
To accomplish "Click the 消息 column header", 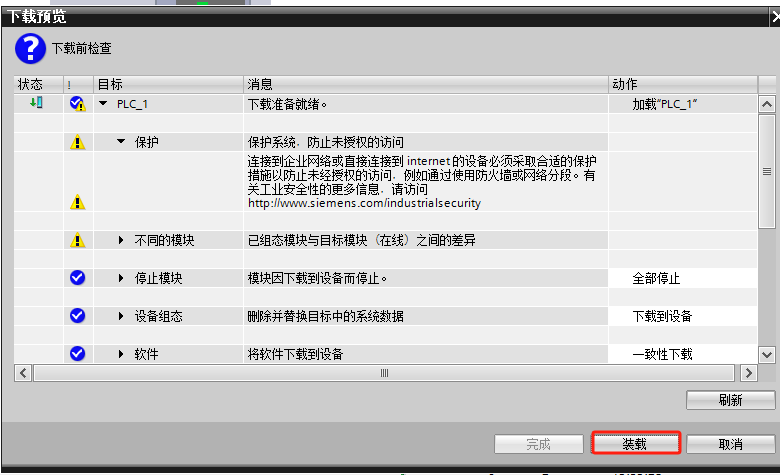I will [x=426, y=84].
